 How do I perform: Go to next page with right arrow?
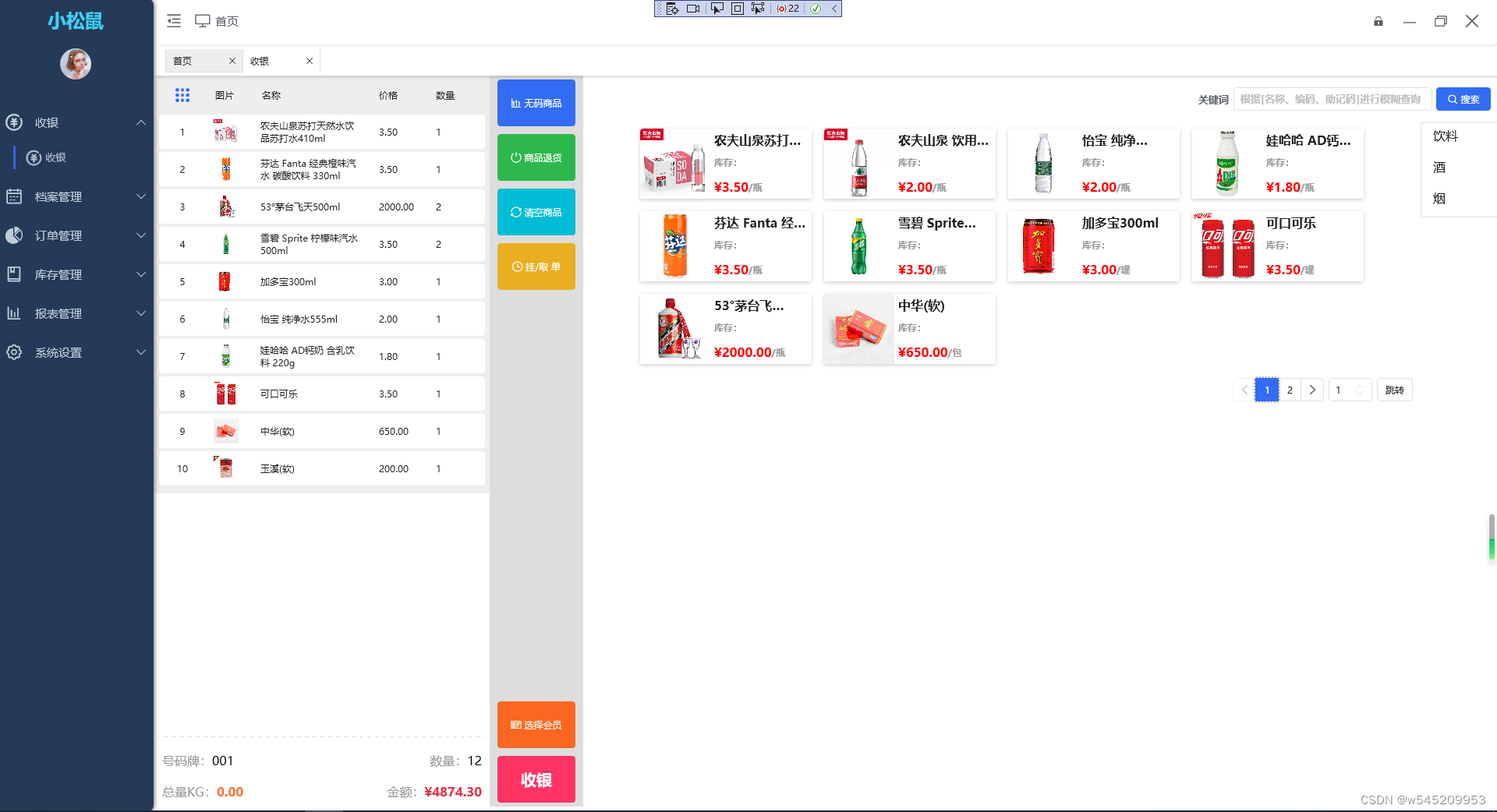pyautogui.click(x=1312, y=390)
